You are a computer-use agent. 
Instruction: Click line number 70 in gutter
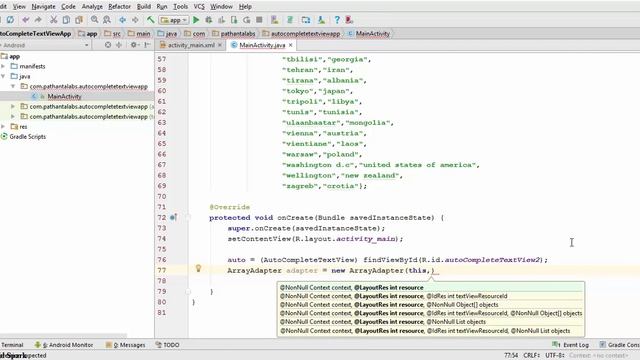[162, 196]
